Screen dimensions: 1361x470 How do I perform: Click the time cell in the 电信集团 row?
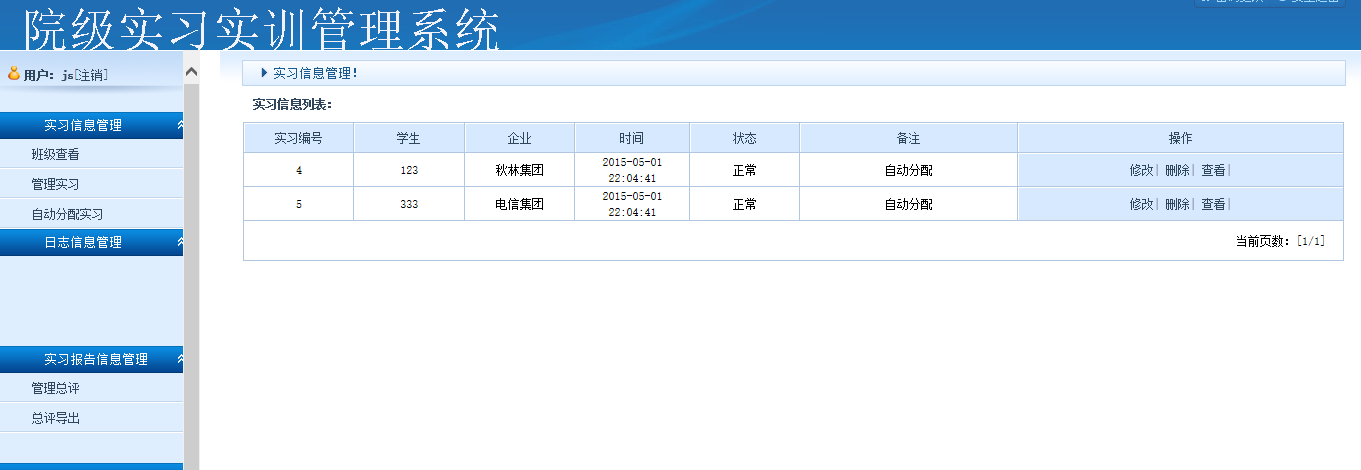[632, 204]
